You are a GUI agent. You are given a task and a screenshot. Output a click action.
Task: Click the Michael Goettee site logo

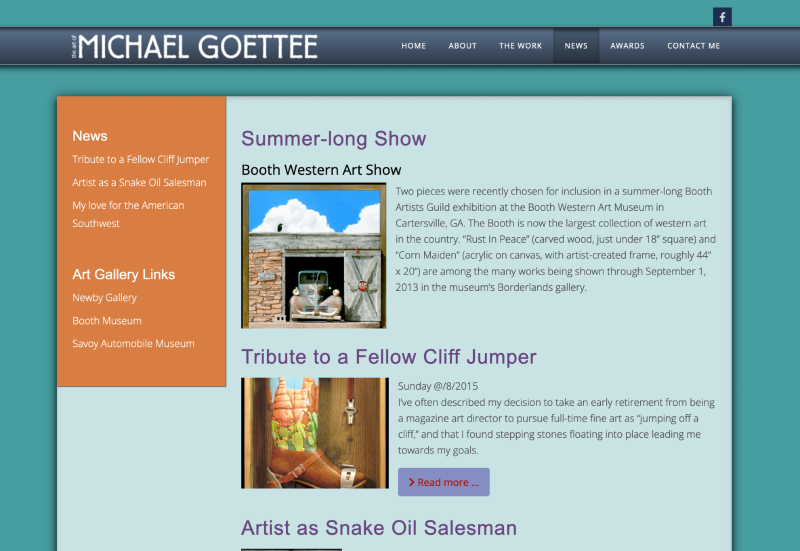tap(196, 46)
